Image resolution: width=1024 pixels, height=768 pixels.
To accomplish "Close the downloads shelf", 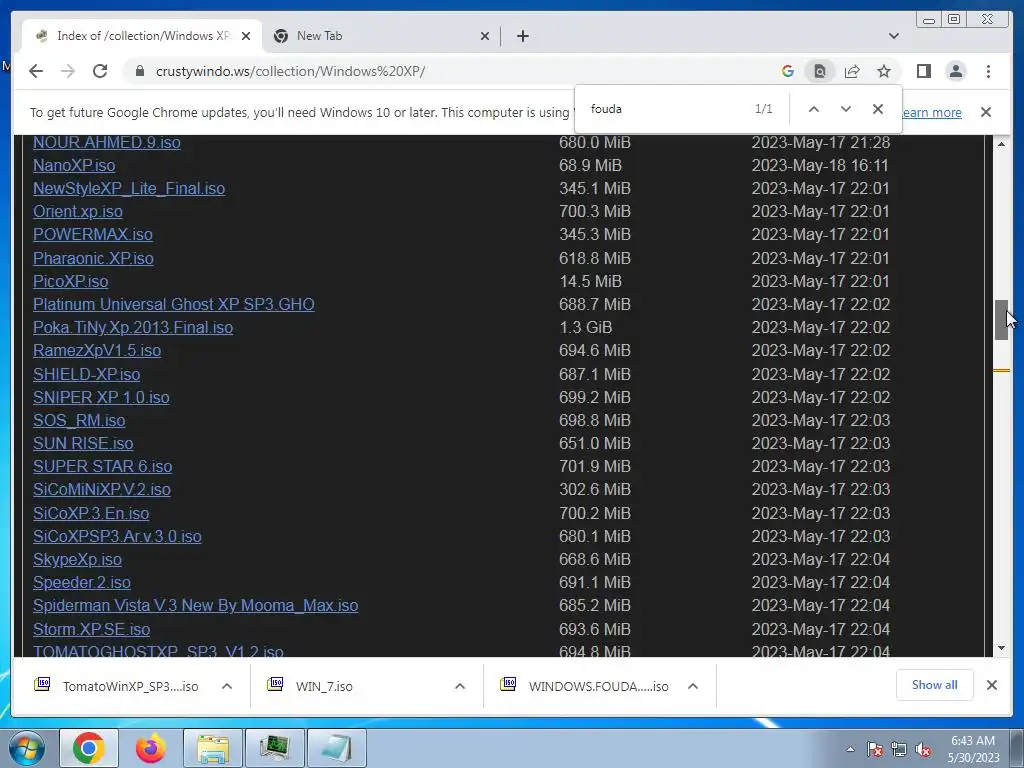I will click(991, 685).
